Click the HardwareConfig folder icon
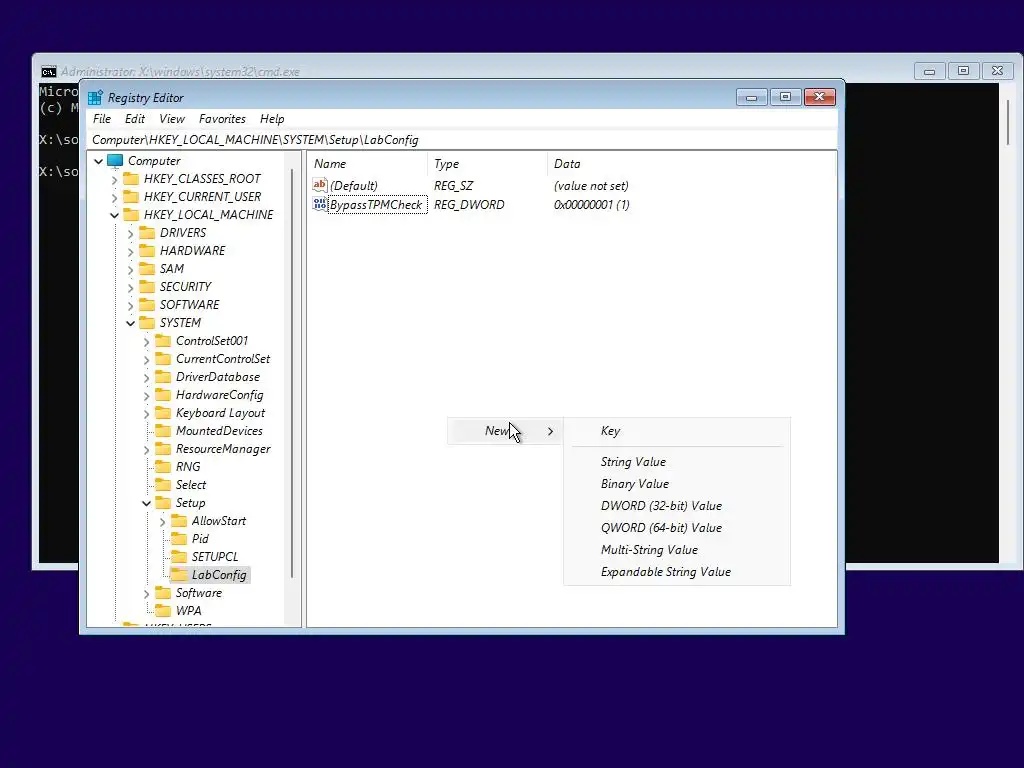Image resolution: width=1024 pixels, height=768 pixels. pos(163,395)
